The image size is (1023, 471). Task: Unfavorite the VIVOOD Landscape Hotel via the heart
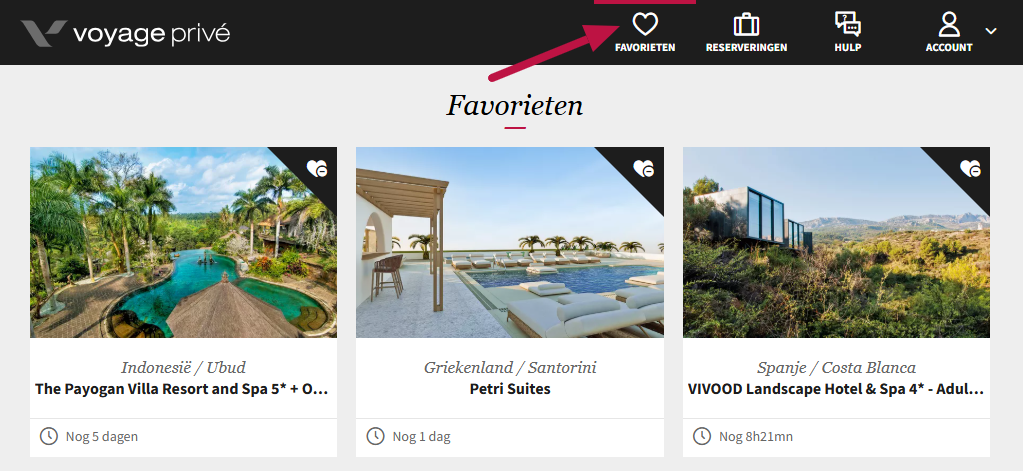(970, 168)
